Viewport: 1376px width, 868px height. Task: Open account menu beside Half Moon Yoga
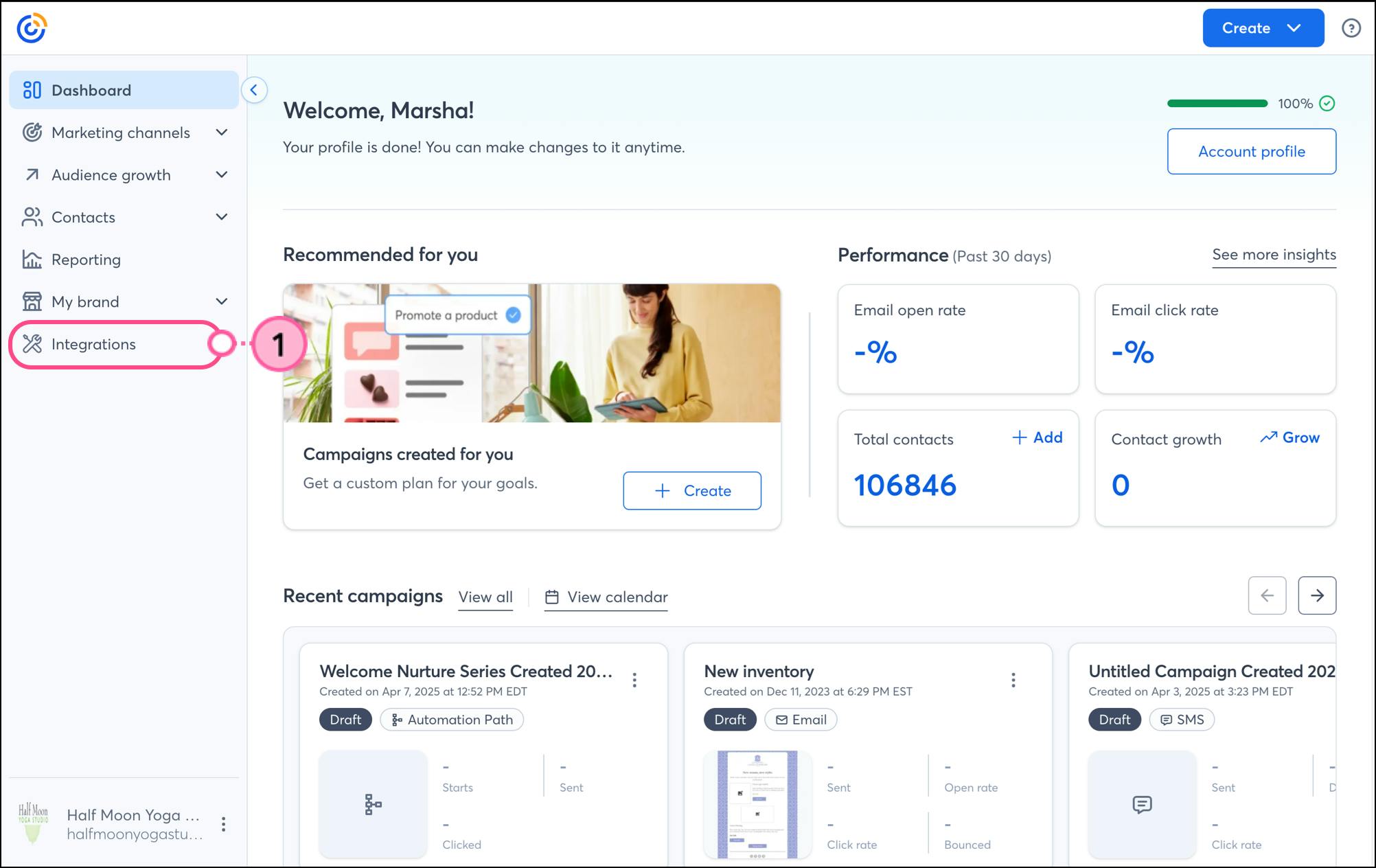tap(223, 824)
